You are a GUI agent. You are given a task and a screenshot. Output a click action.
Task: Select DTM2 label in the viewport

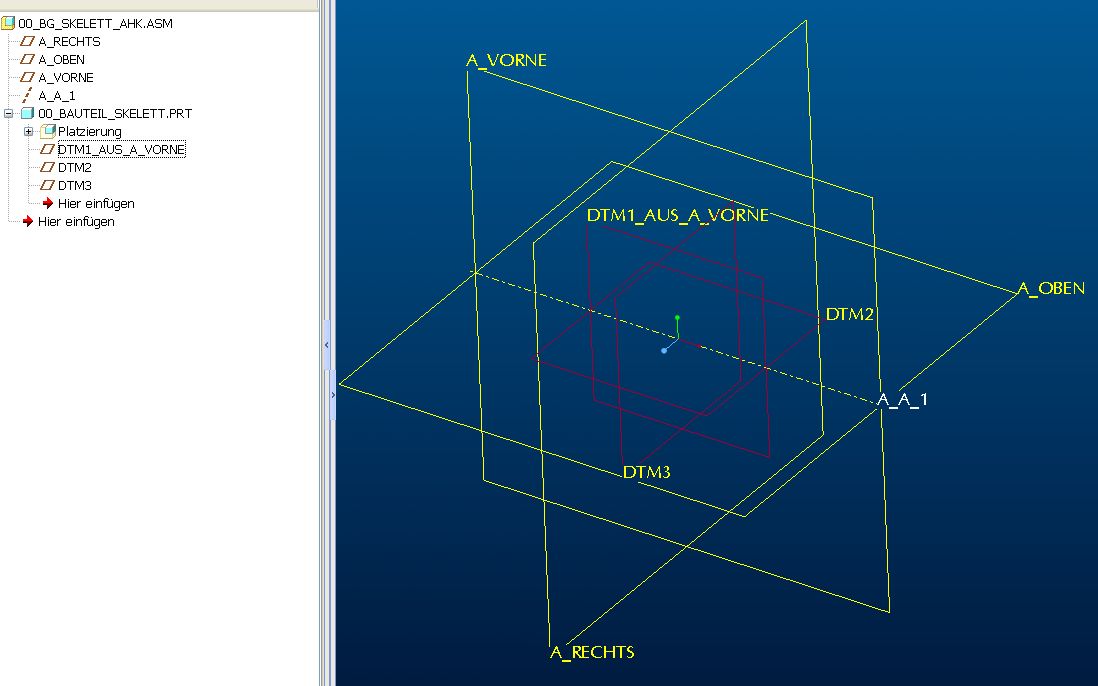coord(849,315)
